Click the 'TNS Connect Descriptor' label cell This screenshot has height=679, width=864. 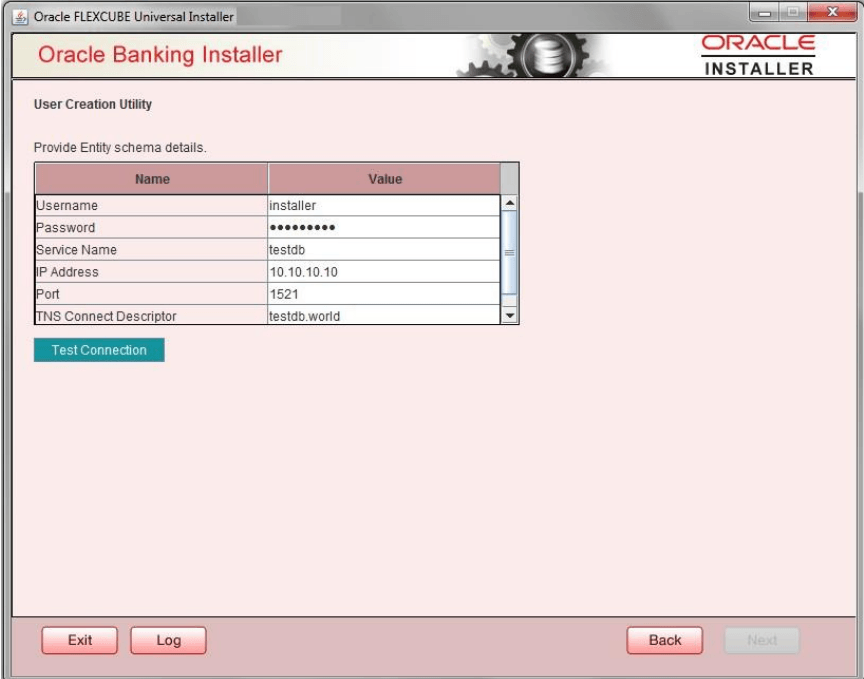tap(152, 316)
